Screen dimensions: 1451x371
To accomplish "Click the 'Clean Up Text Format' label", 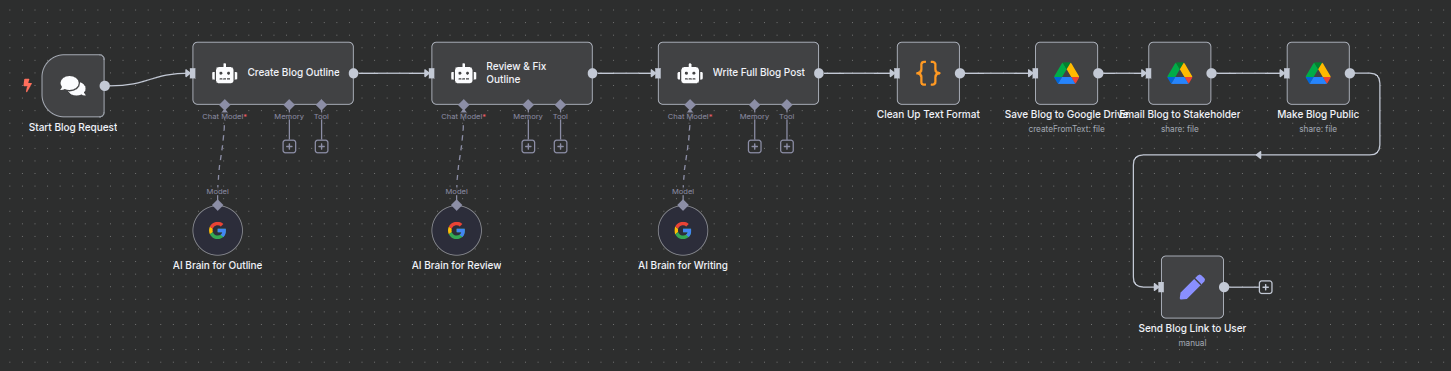I will (x=928, y=115).
